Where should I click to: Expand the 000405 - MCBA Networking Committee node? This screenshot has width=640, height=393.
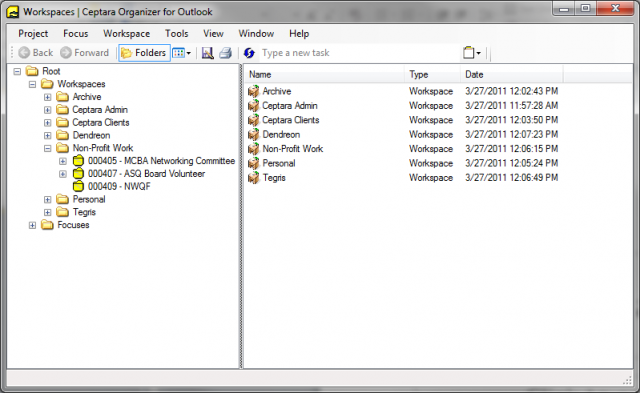coord(63,161)
